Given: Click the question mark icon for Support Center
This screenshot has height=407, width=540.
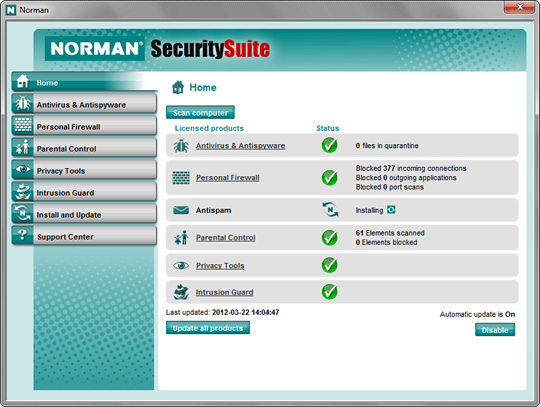Looking at the screenshot, I should (23, 235).
